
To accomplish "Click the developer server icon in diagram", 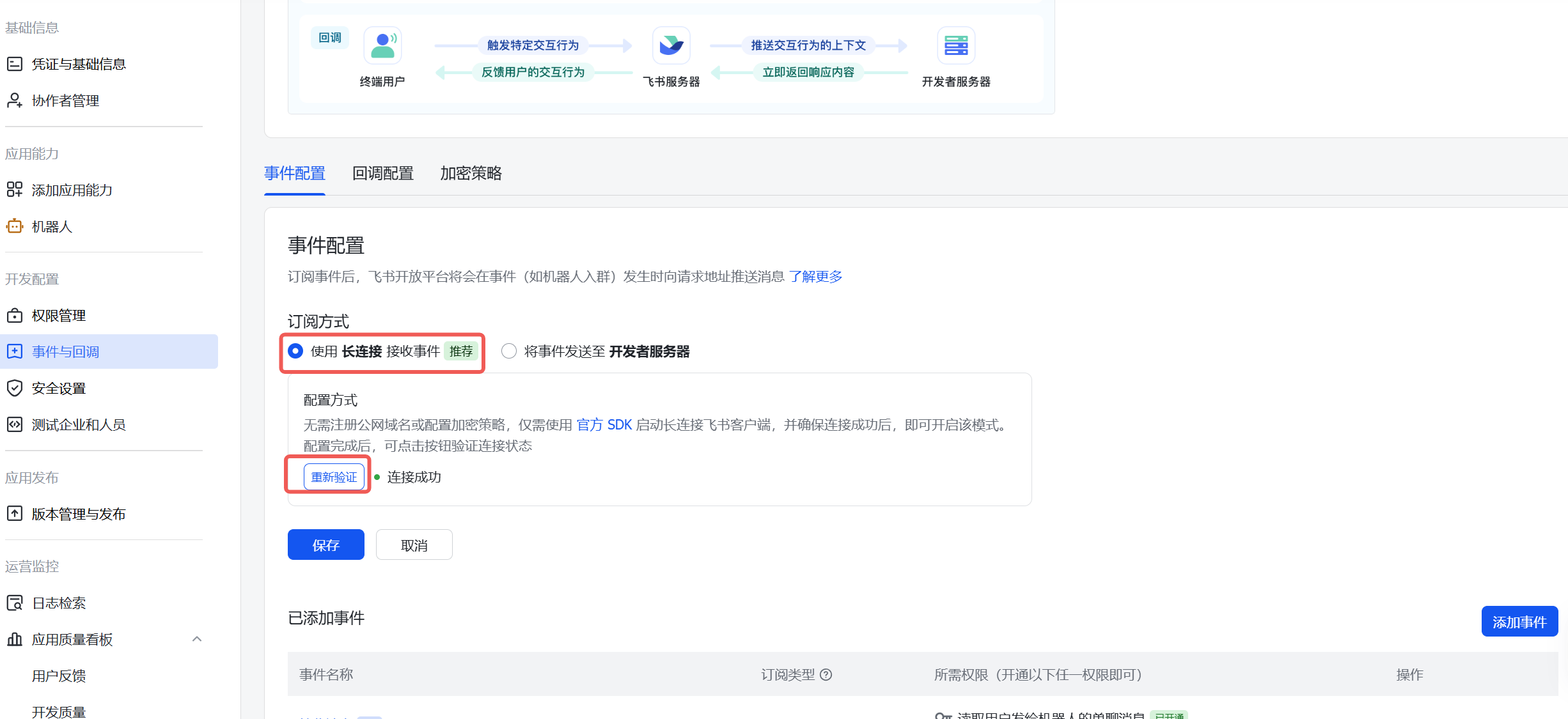I will click(x=956, y=45).
